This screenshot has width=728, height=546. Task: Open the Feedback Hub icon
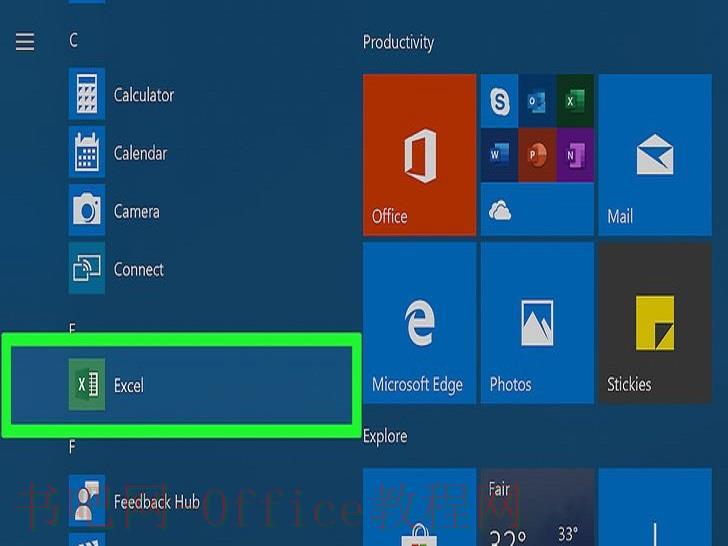pyautogui.click(x=87, y=500)
